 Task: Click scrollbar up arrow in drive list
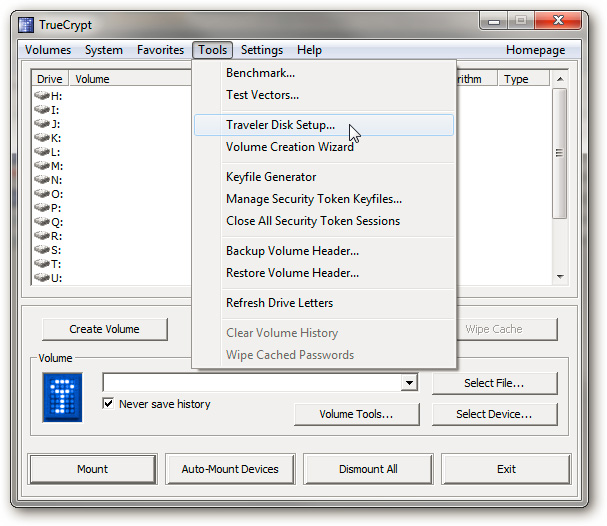click(560, 79)
